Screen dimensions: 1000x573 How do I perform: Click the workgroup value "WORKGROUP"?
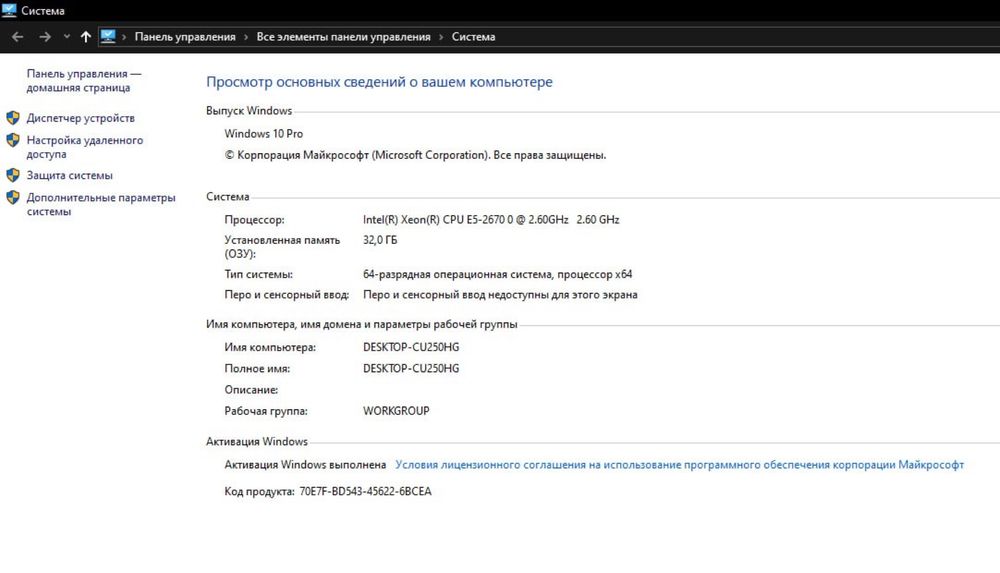point(396,411)
